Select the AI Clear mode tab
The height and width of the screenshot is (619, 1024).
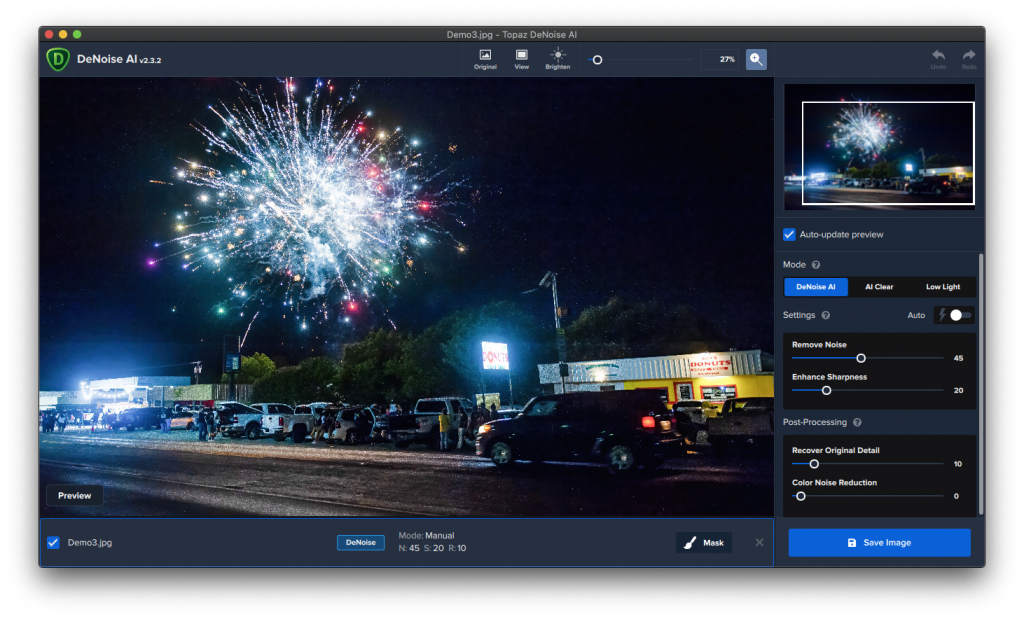879,287
